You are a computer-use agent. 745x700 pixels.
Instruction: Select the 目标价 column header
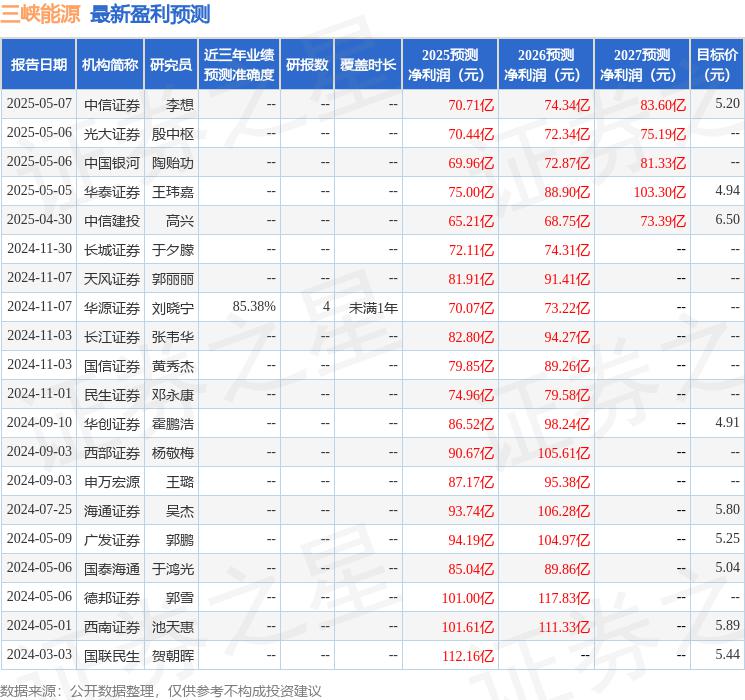click(x=717, y=65)
